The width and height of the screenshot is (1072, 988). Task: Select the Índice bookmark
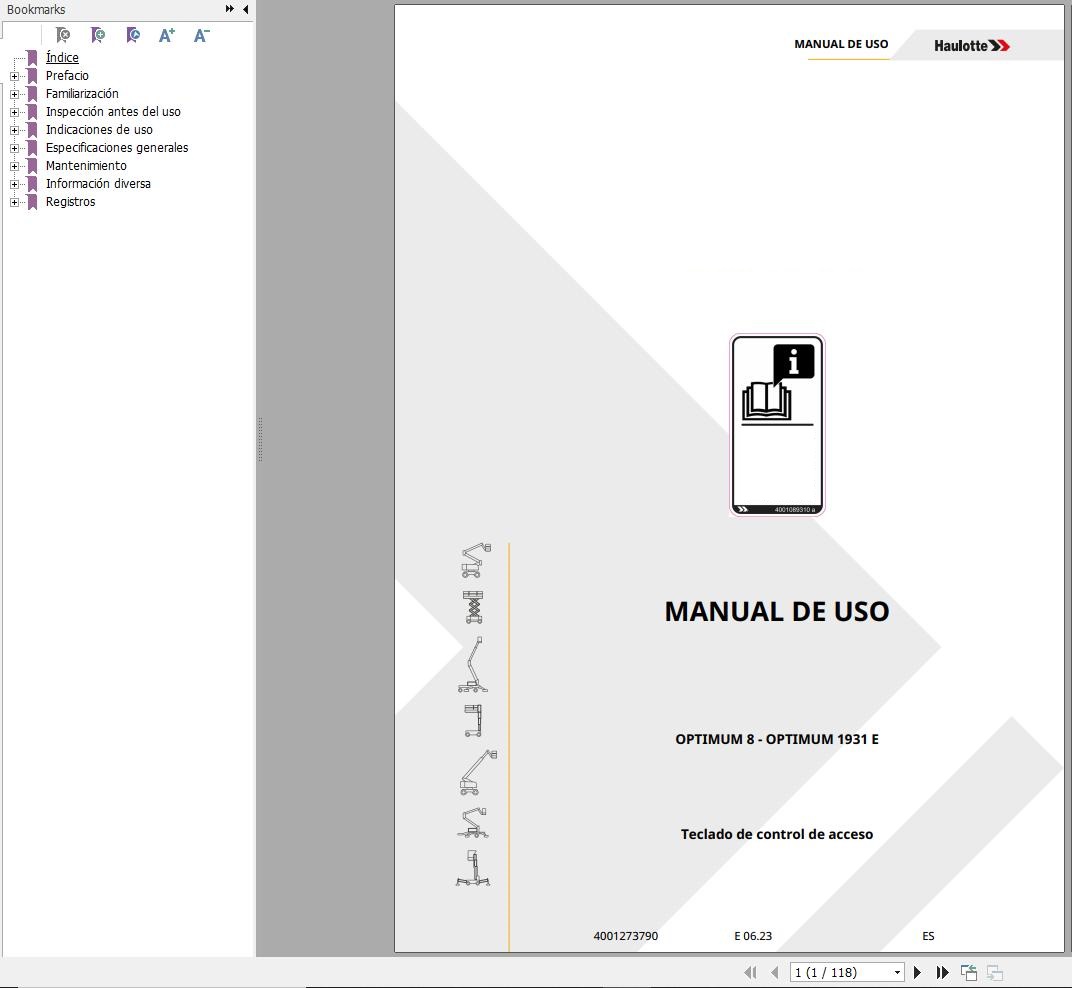tap(62, 57)
